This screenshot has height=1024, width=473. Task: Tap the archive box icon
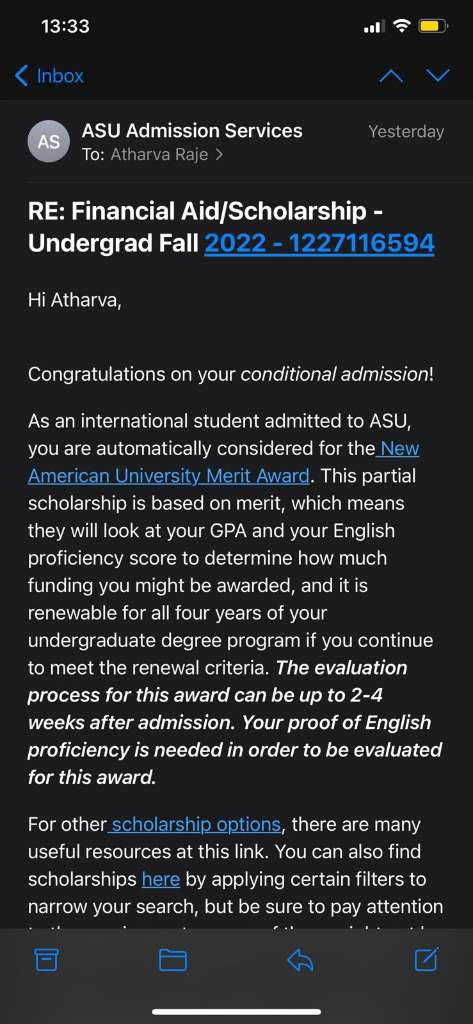[x=46, y=959]
